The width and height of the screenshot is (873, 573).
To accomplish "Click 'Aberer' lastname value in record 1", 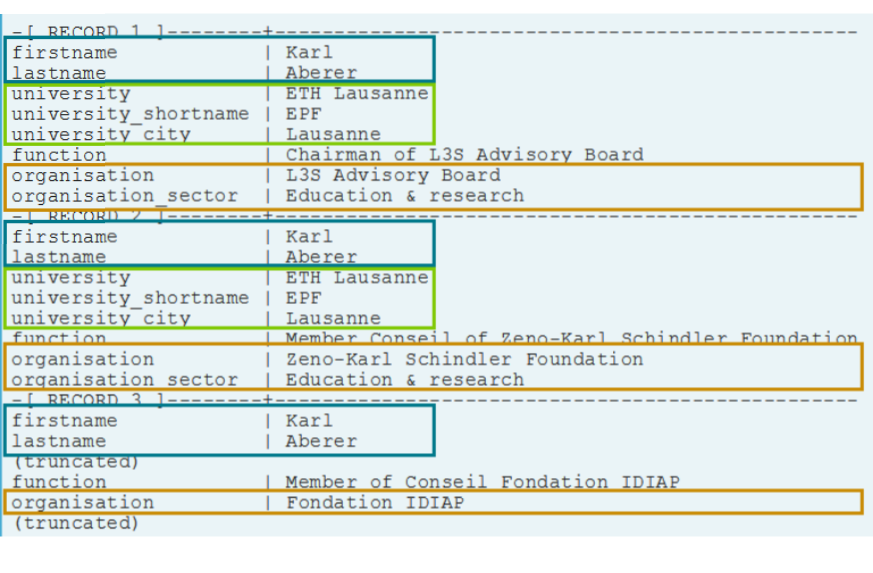I will (x=321, y=73).
